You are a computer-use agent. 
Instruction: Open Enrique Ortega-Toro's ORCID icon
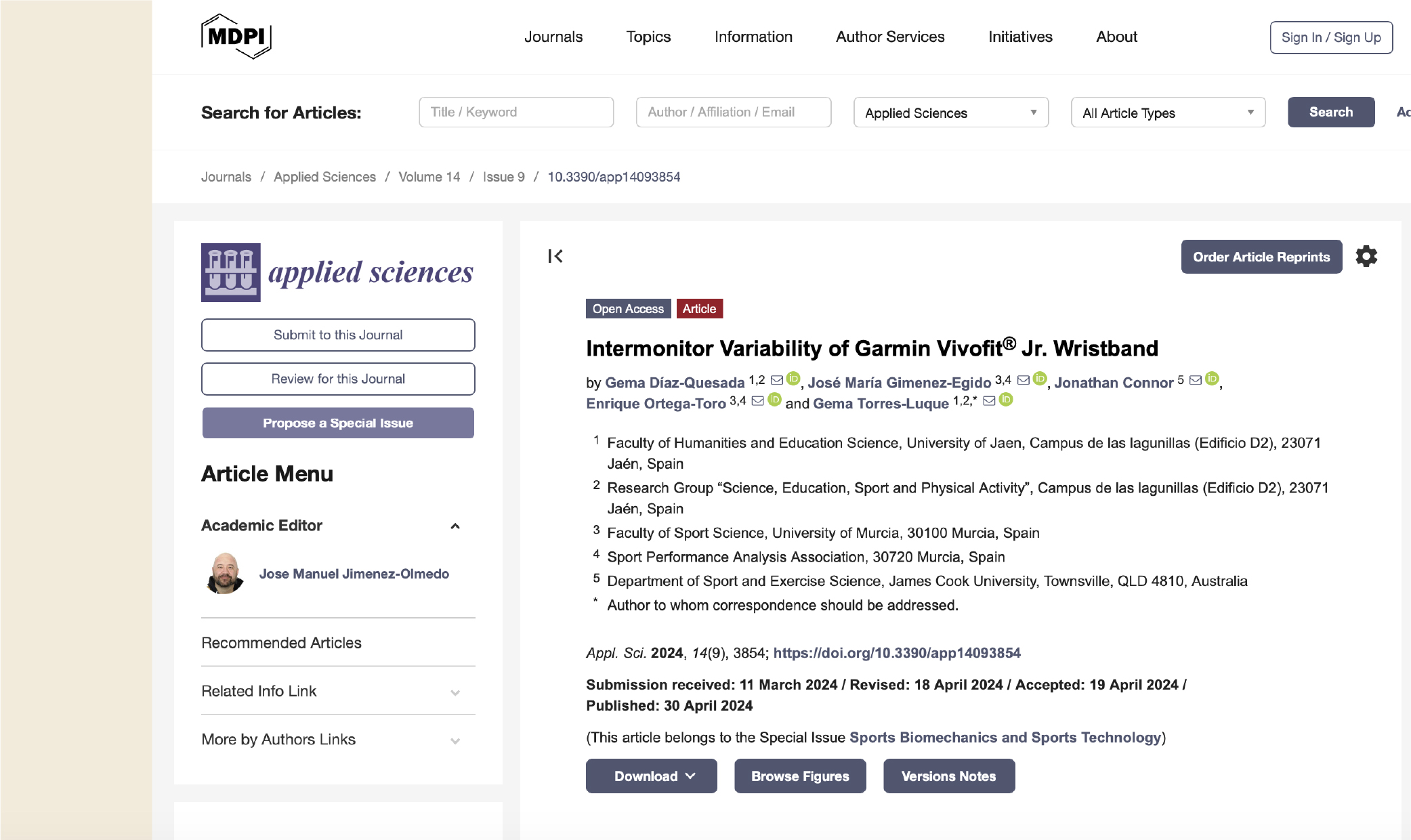tap(774, 400)
